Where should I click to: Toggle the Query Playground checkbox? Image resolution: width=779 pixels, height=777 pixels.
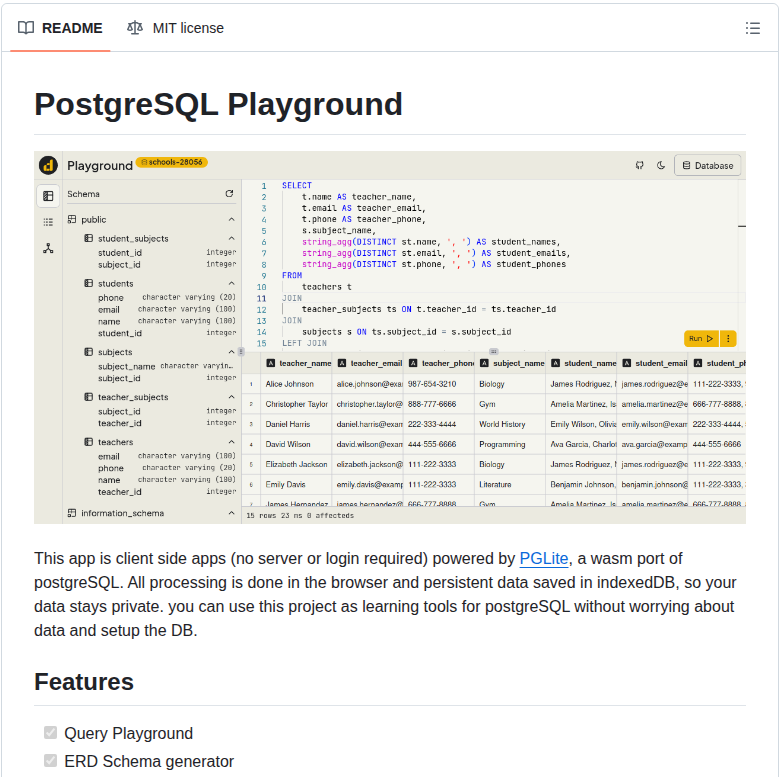[x=50, y=732]
